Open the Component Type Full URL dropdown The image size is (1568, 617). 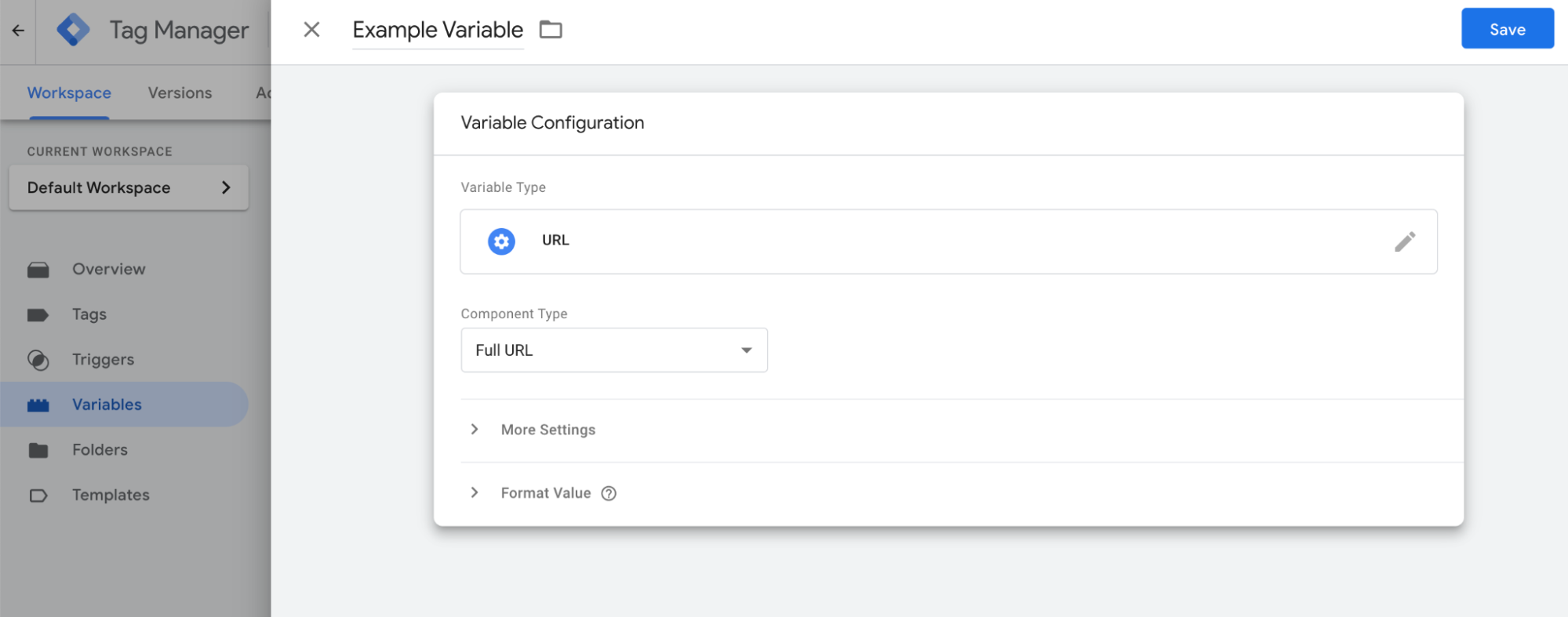613,350
